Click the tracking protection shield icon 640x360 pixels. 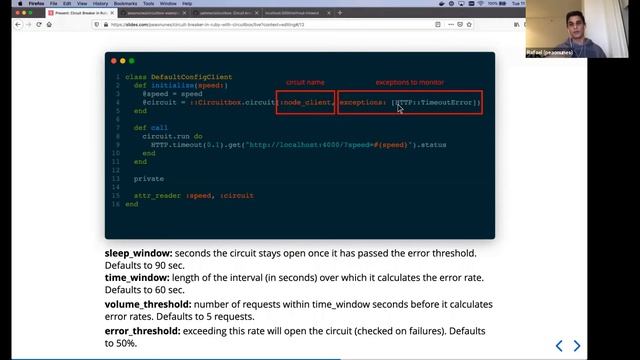97,24
